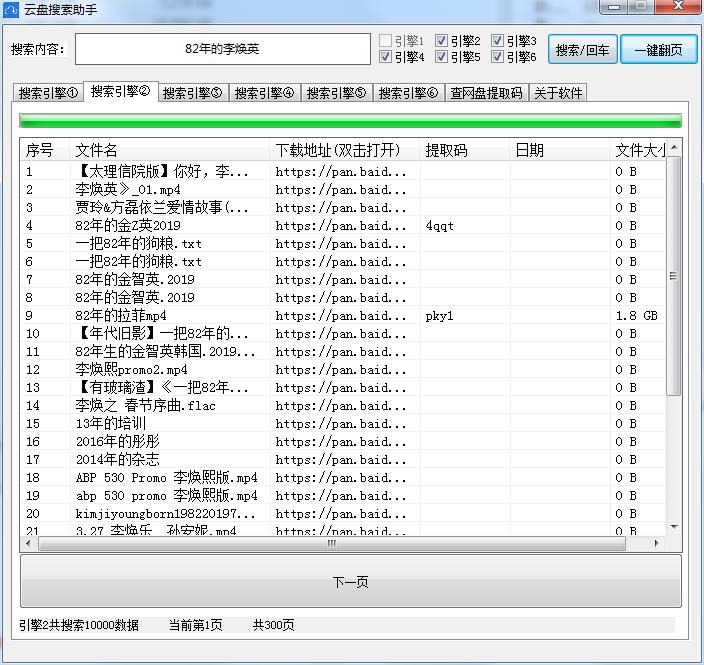
Task: Click the 序号 column header
Action: coord(45,150)
